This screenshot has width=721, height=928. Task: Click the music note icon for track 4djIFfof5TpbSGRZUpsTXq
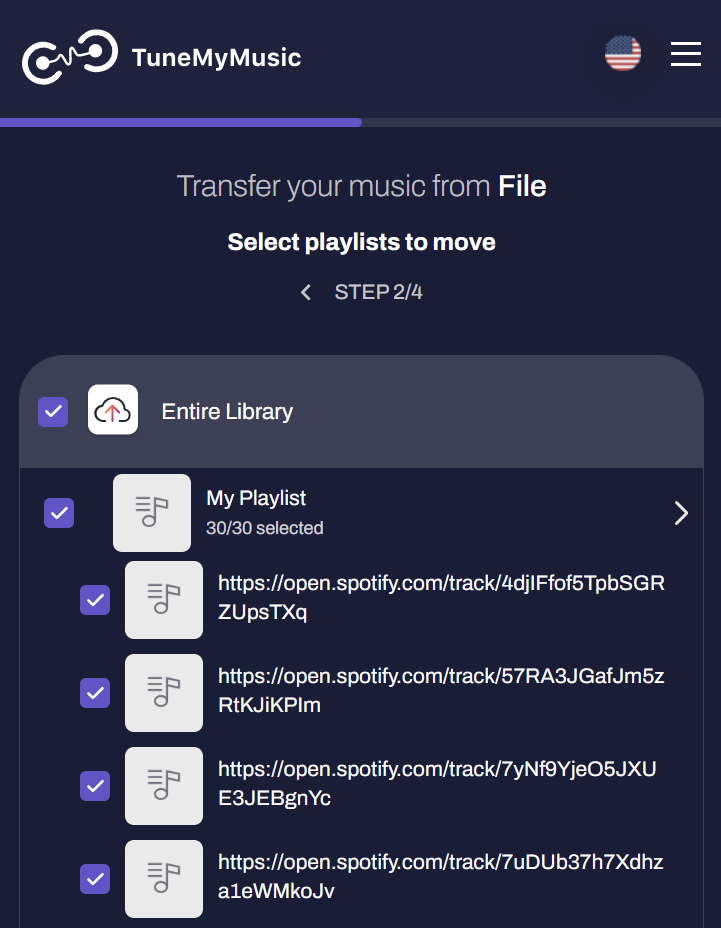[164, 600]
